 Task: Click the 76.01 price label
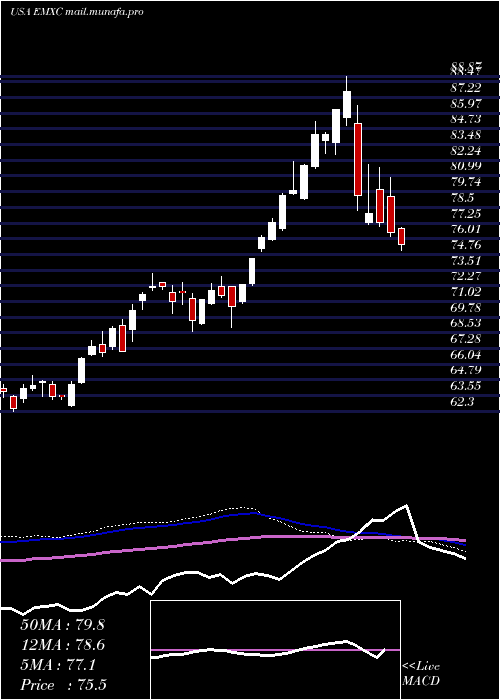coord(468,229)
